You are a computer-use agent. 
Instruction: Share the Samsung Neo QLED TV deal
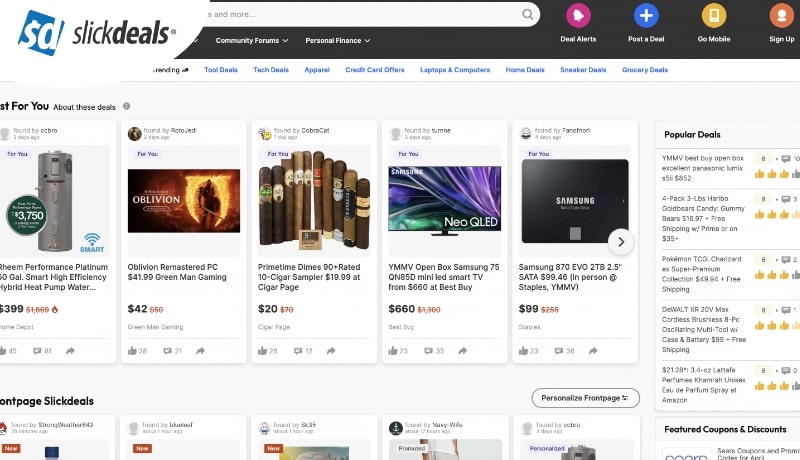(462, 351)
